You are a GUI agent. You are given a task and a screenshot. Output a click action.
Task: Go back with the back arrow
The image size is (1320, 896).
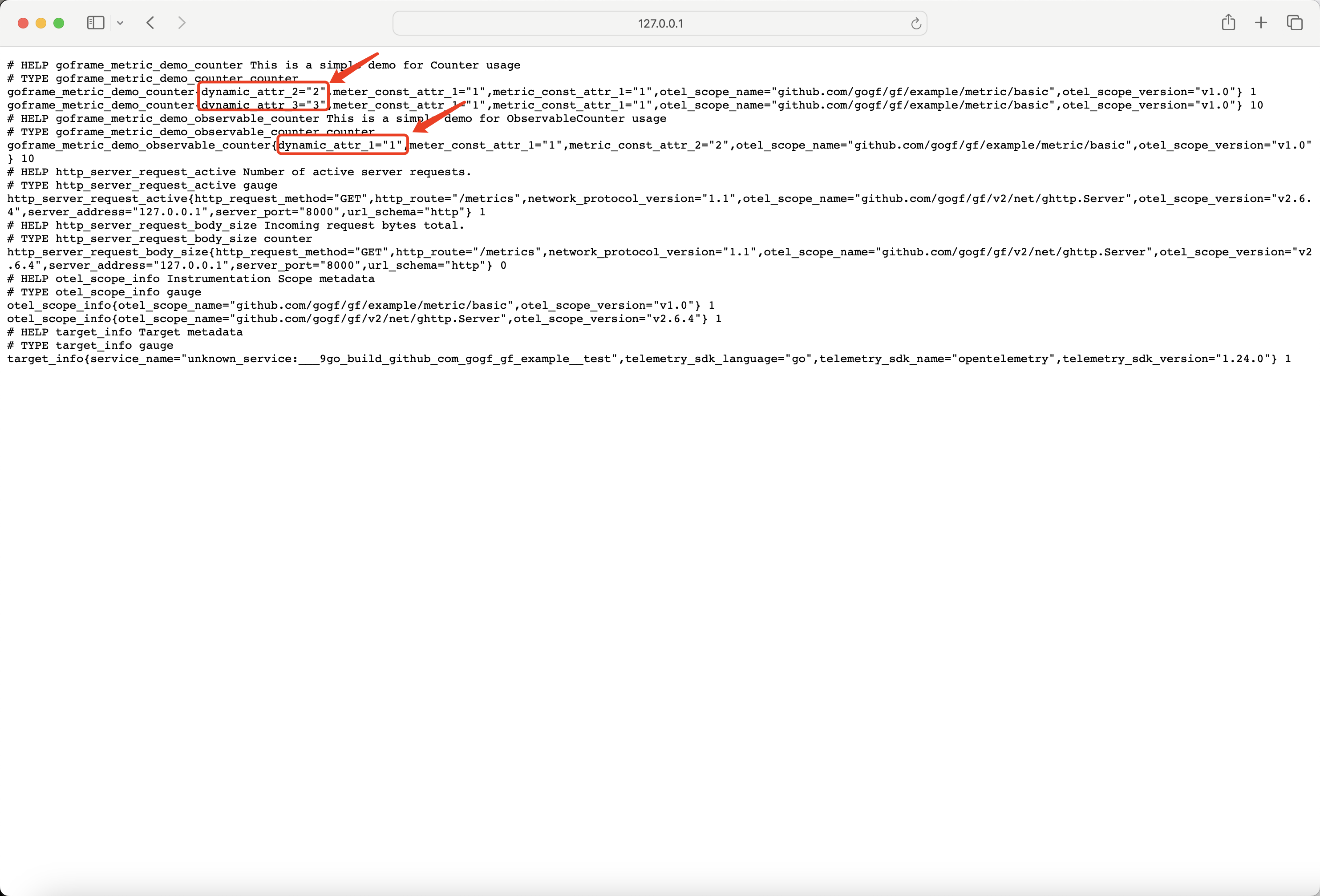[150, 23]
